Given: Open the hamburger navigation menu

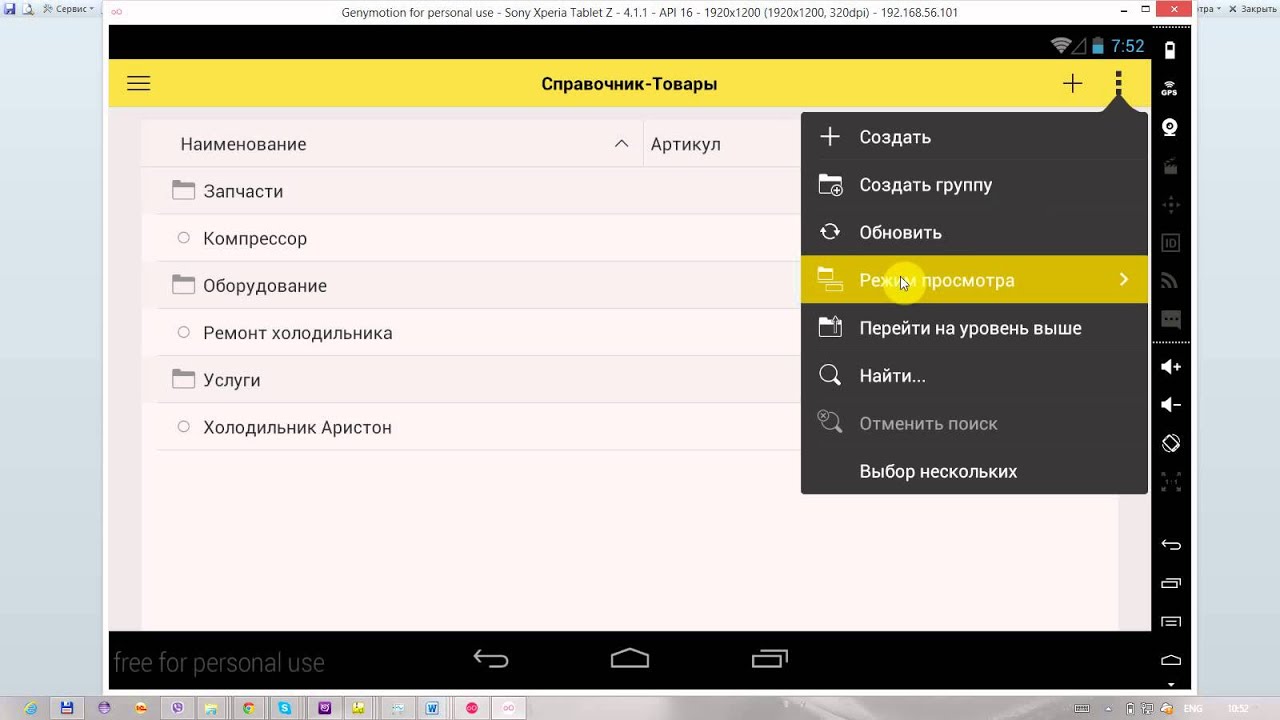Looking at the screenshot, I should [139, 84].
